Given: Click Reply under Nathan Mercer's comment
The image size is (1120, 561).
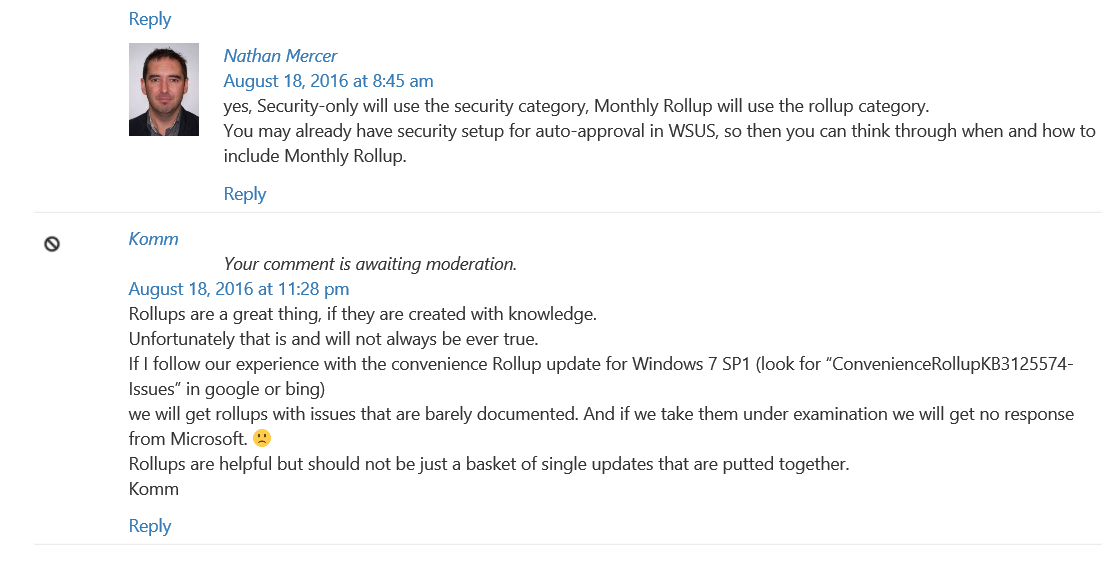Looking at the screenshot, I should pos(245,194).
